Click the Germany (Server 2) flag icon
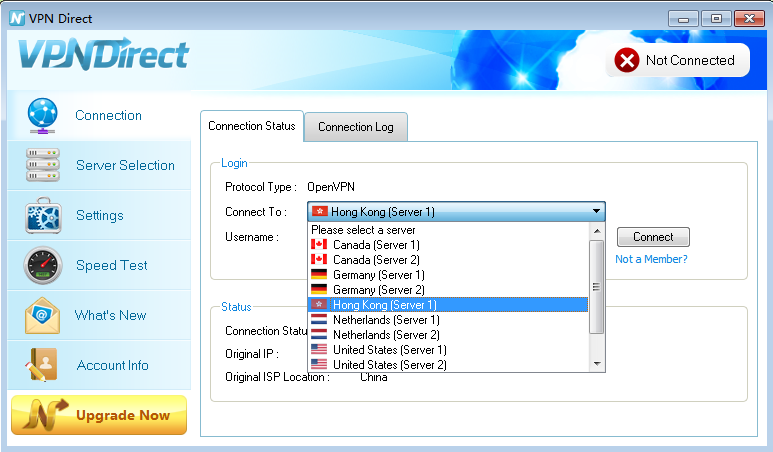773x452 pixels. point(319,289)
